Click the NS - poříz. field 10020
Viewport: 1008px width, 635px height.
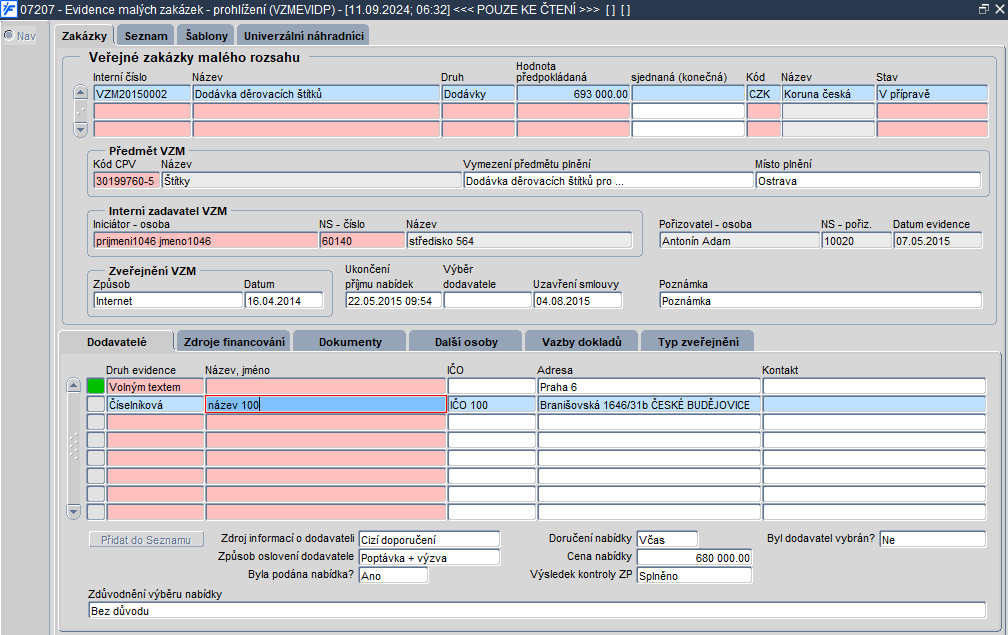coord(857,241)
